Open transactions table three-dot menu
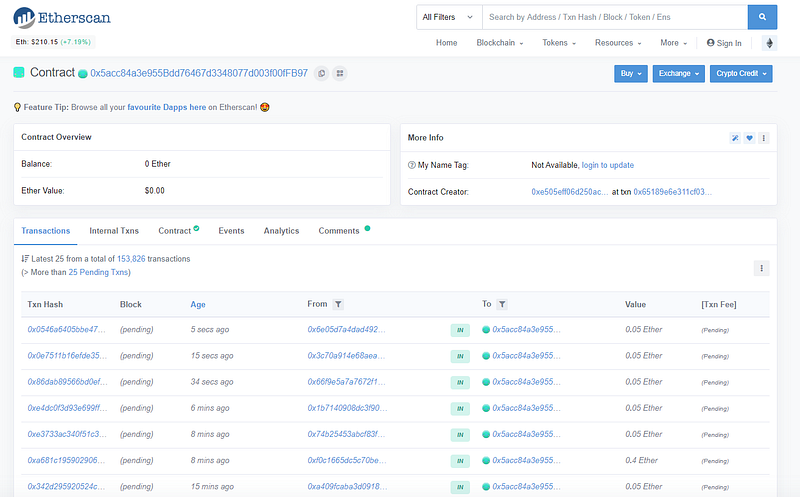800x497 pixels. pyautogui.click(x=762, y=268)
